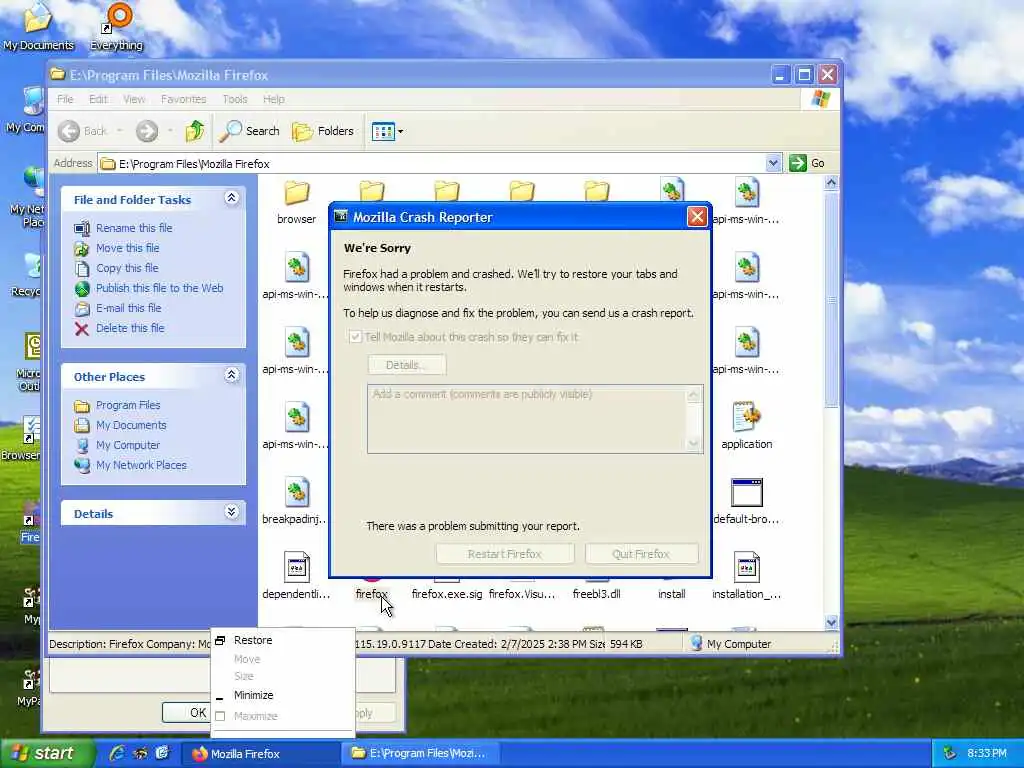Open the File menu in Explorer
Viewport: 1024px width, 768px height.
(x=65, y=99)
